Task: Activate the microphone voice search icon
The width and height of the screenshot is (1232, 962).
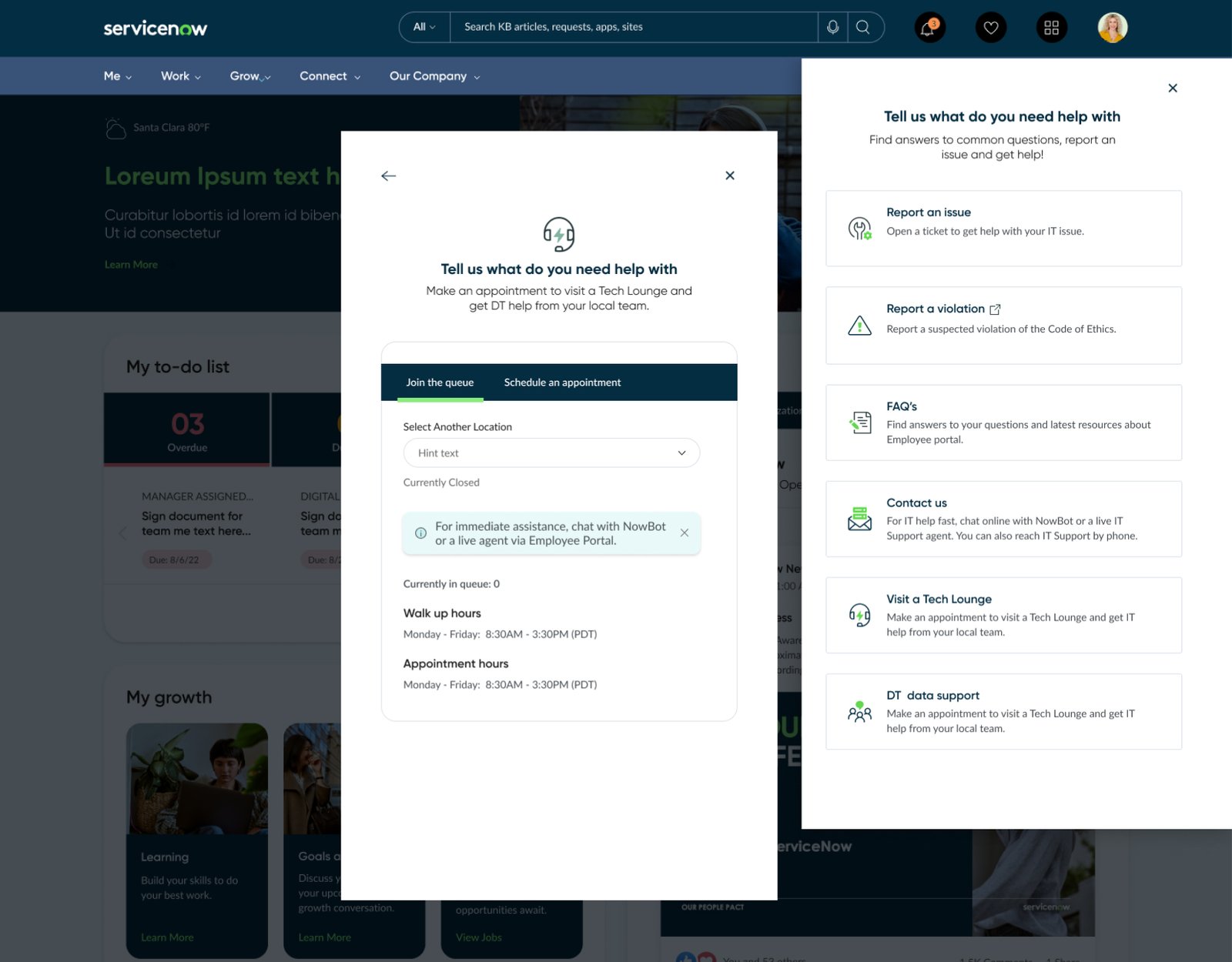Action: [x=832, y=27]
